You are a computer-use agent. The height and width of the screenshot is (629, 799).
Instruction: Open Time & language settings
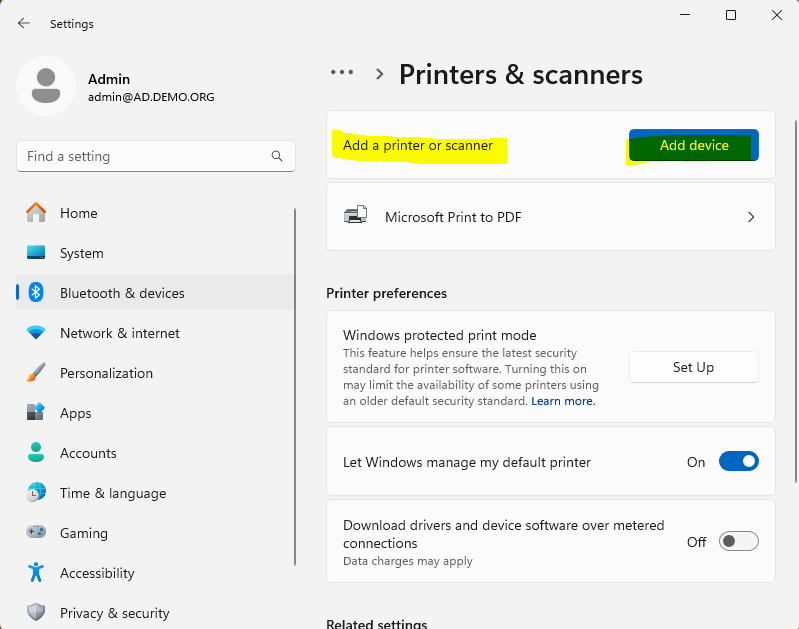(155, 493)
